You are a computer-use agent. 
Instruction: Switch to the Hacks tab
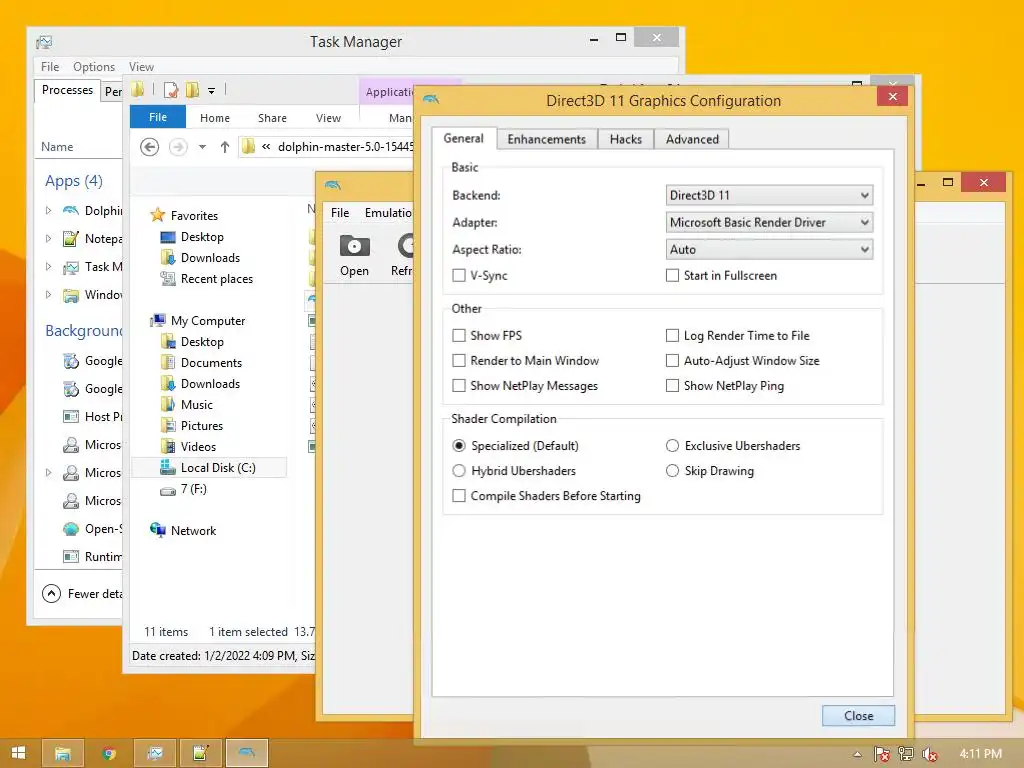tap(626, 139)
